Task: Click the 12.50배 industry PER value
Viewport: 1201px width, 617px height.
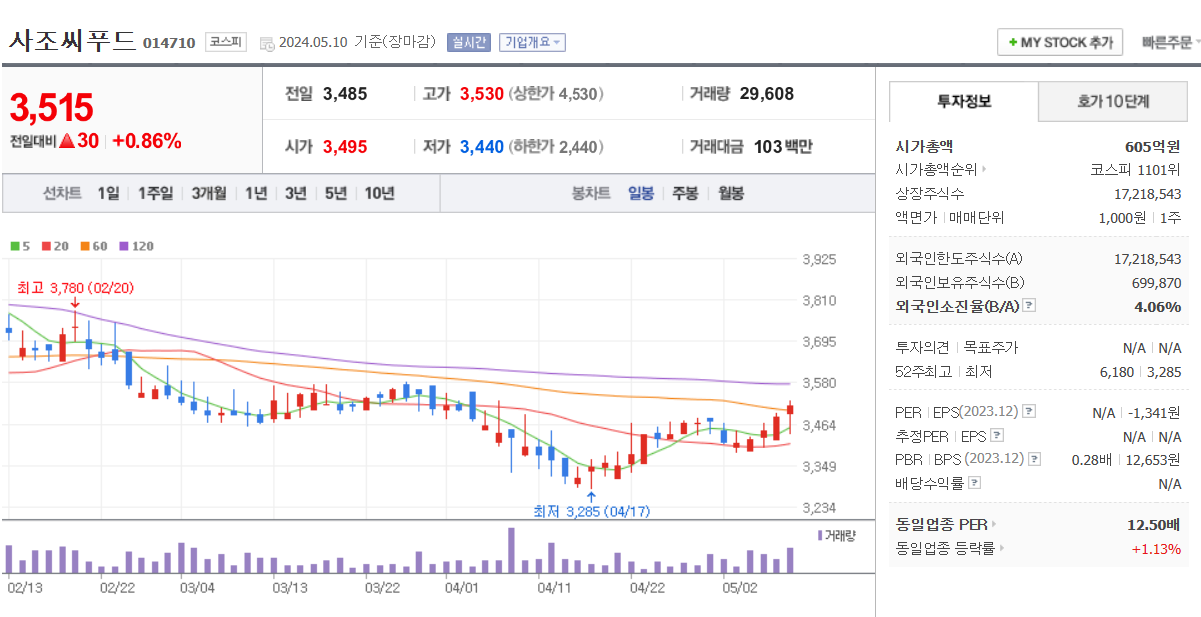Action: tap(1154, 524)
